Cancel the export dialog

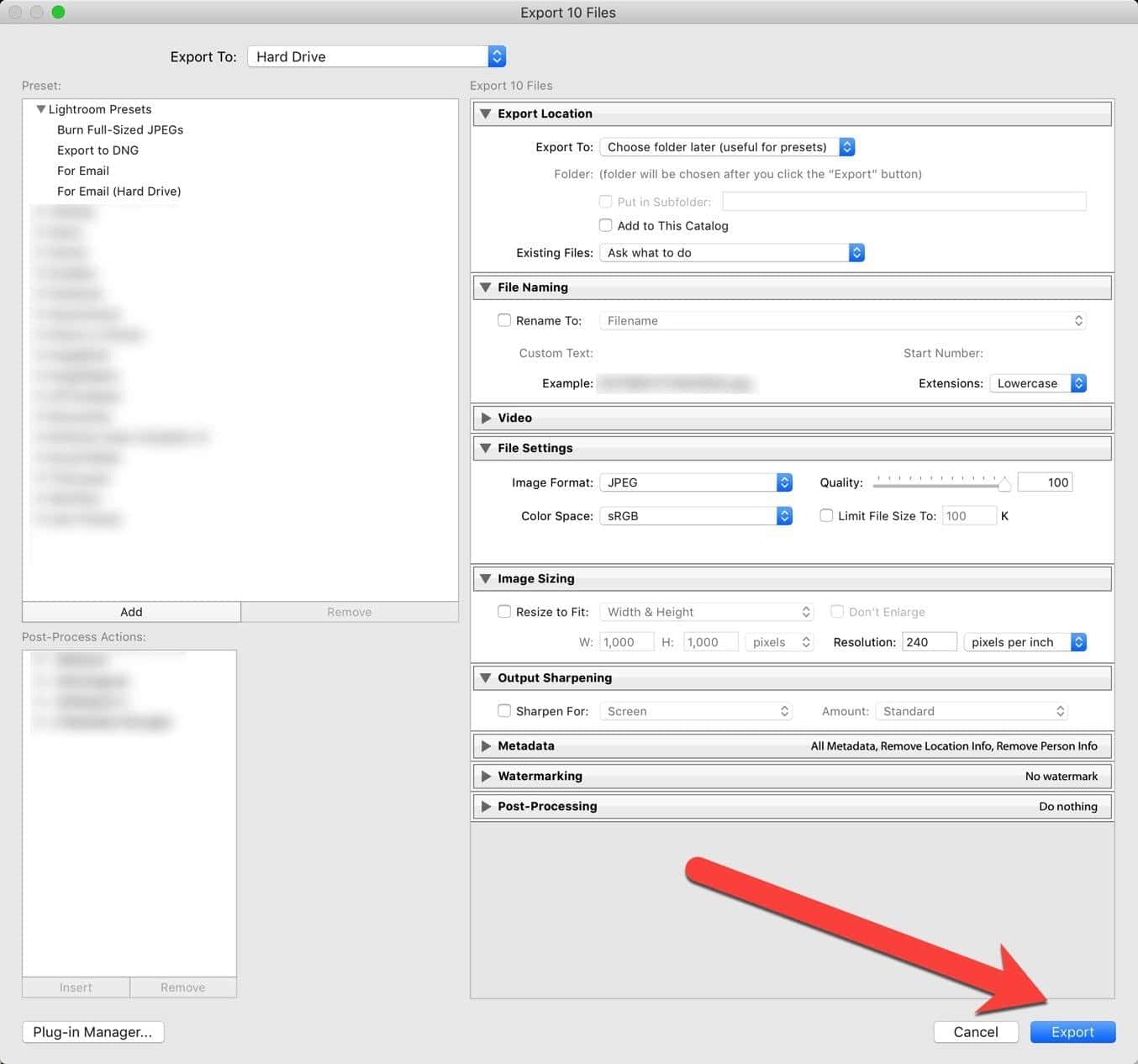click(976, 1032)
